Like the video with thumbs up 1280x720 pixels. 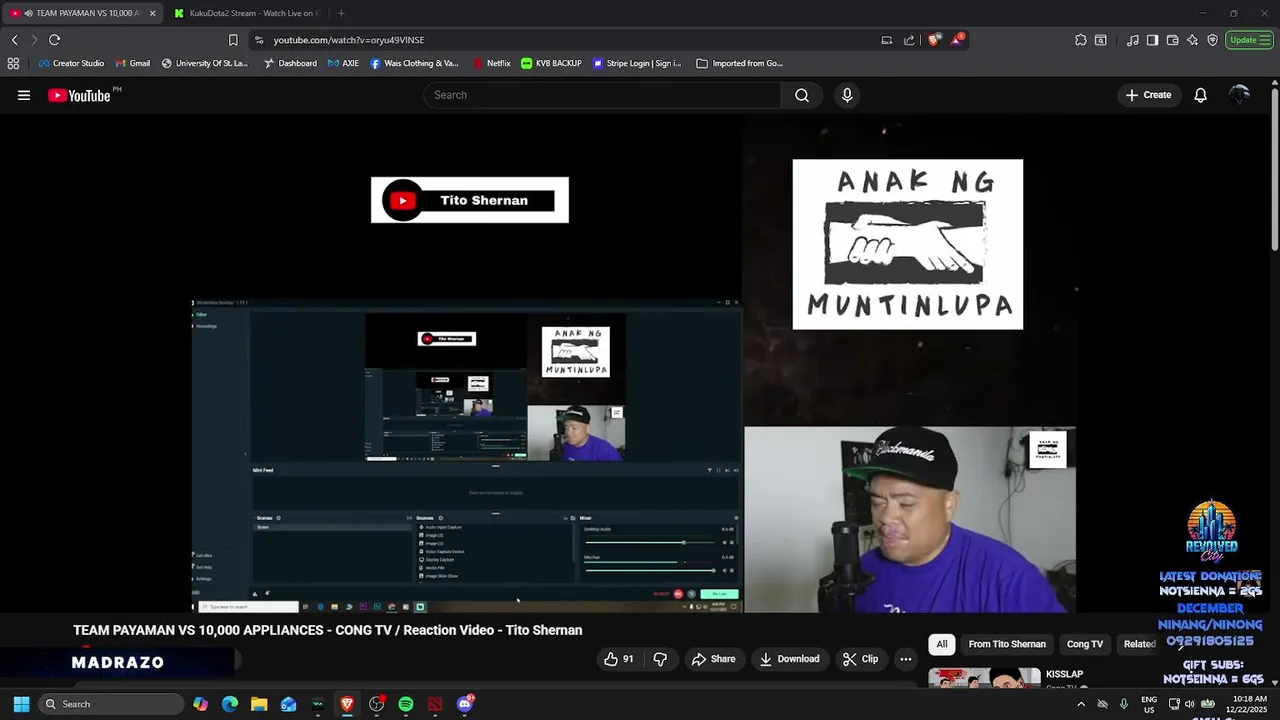[619, 659]
